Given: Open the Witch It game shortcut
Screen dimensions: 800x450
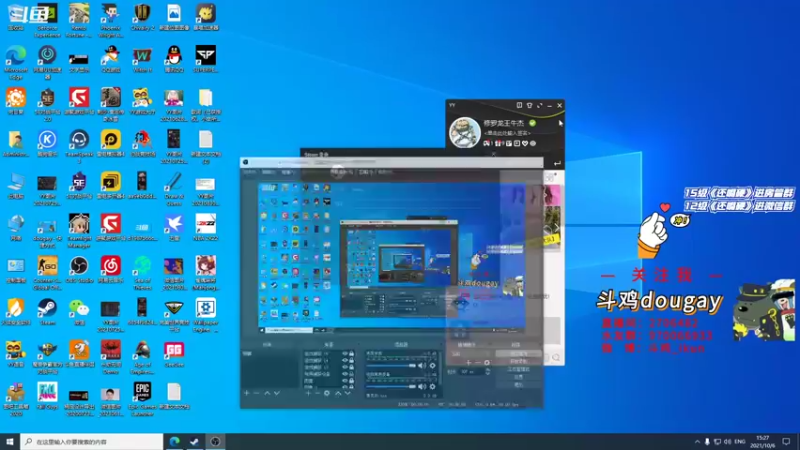Looking at the screenshot, I should 142,59.
